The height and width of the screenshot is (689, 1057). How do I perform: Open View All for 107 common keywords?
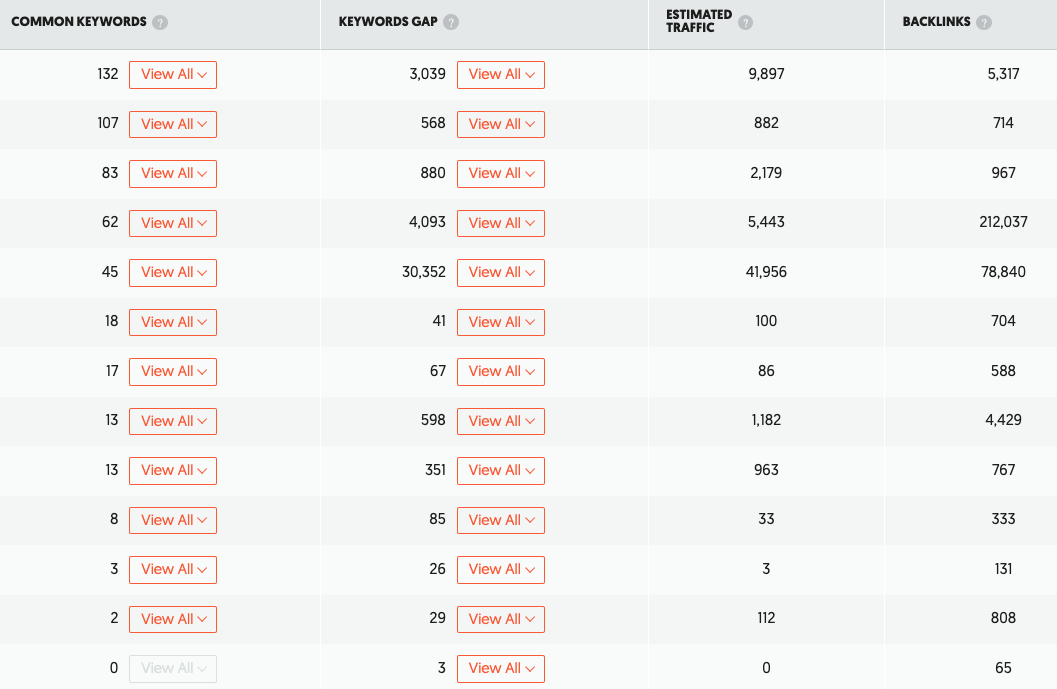click(173, 124)
